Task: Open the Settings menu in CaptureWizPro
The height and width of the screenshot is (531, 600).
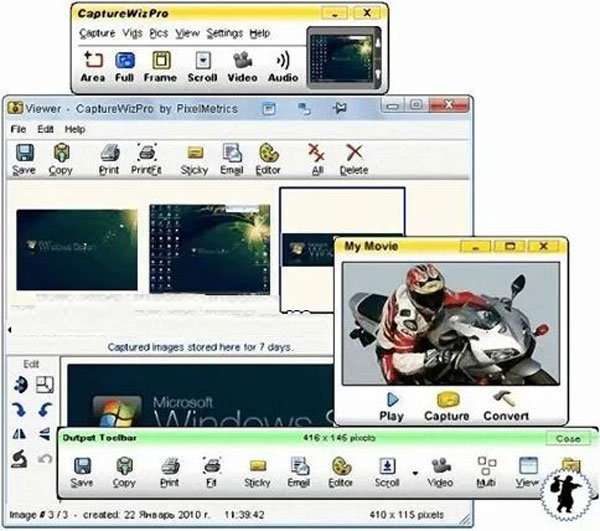Action: pos(225,33)
